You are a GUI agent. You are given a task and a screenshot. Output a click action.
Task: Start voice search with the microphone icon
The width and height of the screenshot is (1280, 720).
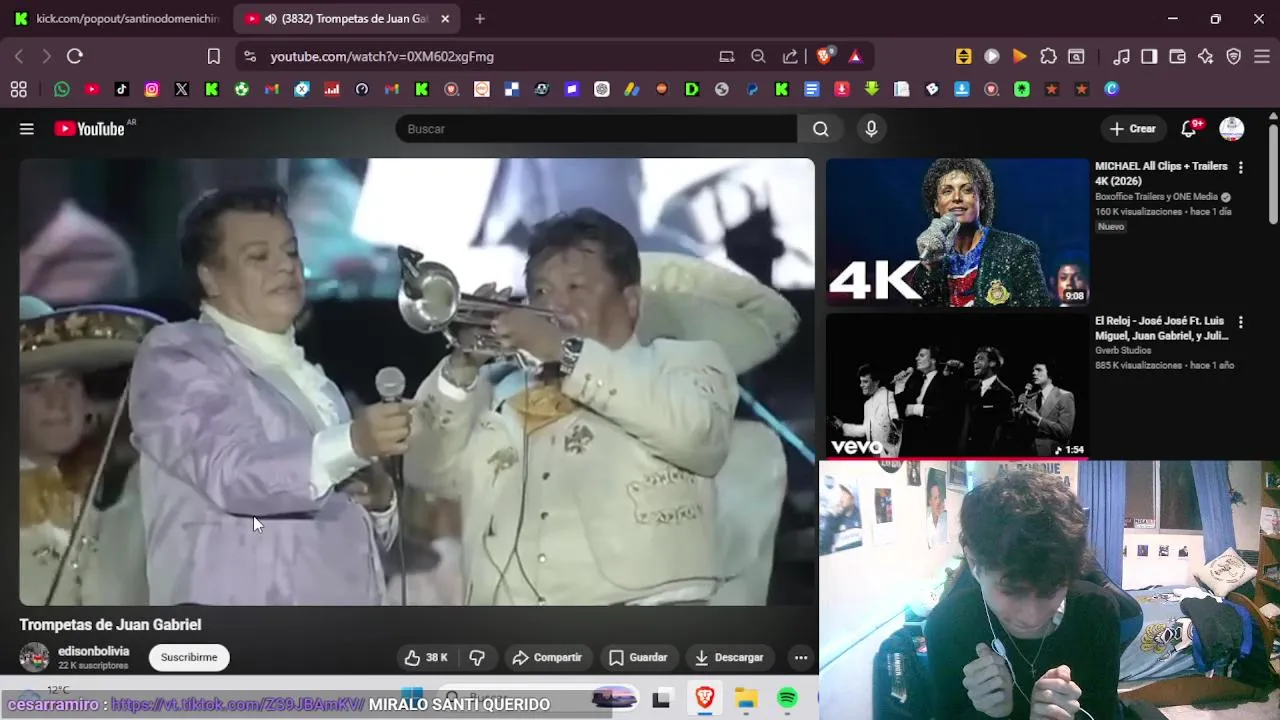pos(871,129)
